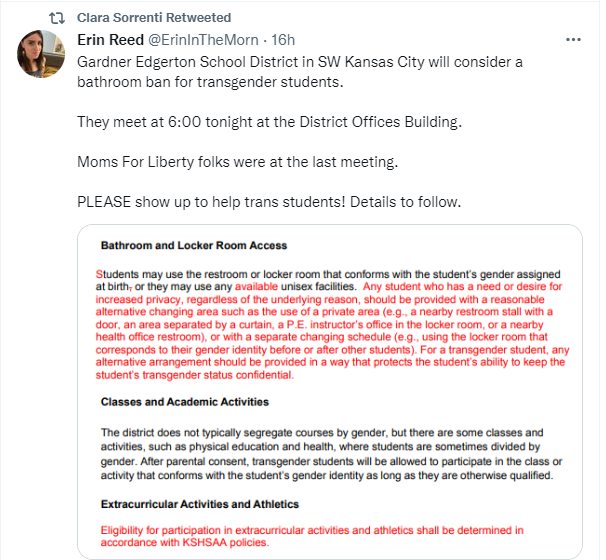Click the 'Bathroom and Locker Room Access' heading
This screenshot has height=560, width=606.
(194, 245)
